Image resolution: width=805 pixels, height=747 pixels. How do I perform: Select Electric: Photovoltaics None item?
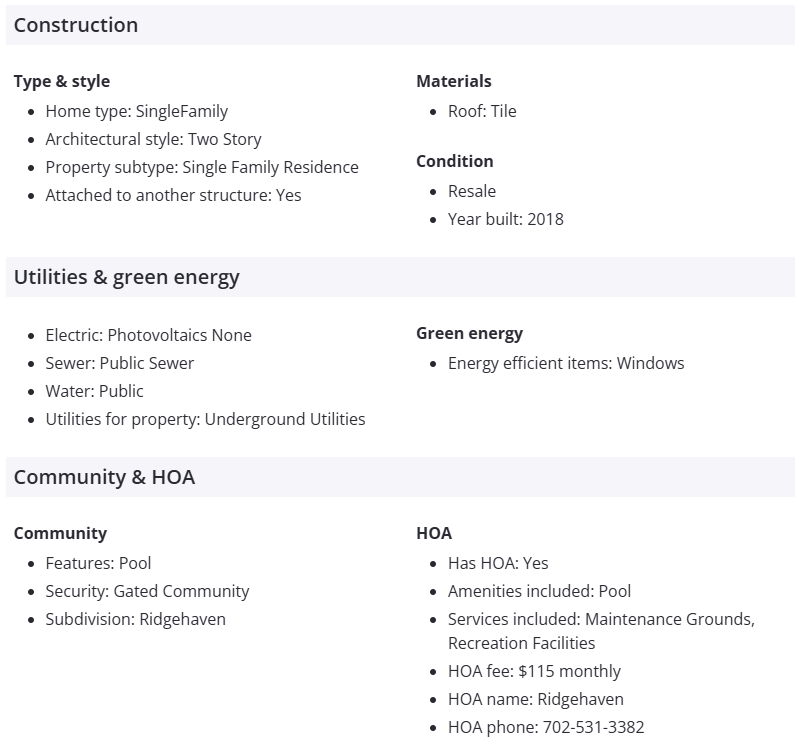coord(148,335)
